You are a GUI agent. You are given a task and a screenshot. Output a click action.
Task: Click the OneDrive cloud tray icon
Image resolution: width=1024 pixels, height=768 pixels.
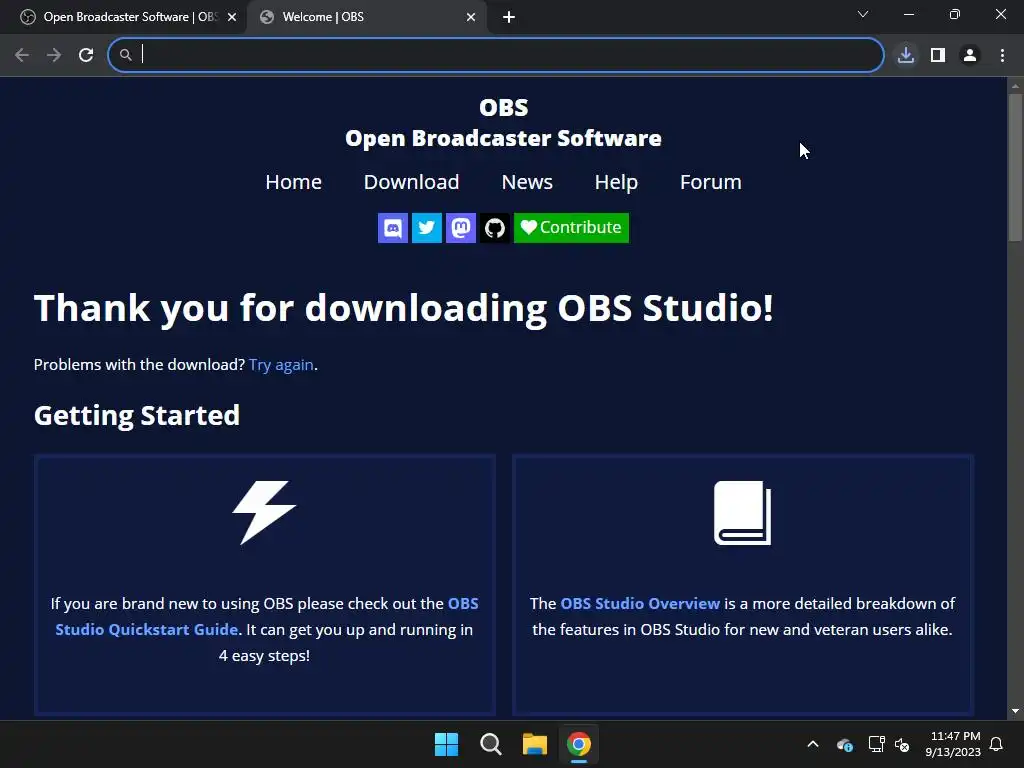[x=844, y=744]
